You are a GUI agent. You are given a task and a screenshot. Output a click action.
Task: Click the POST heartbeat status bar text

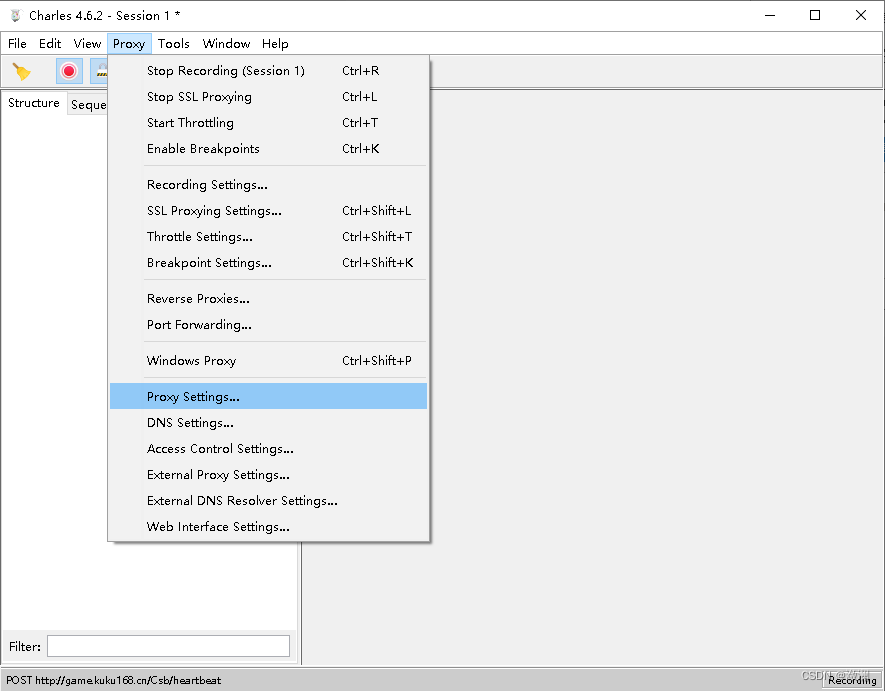pyautogui.click(x=113, y=680)
